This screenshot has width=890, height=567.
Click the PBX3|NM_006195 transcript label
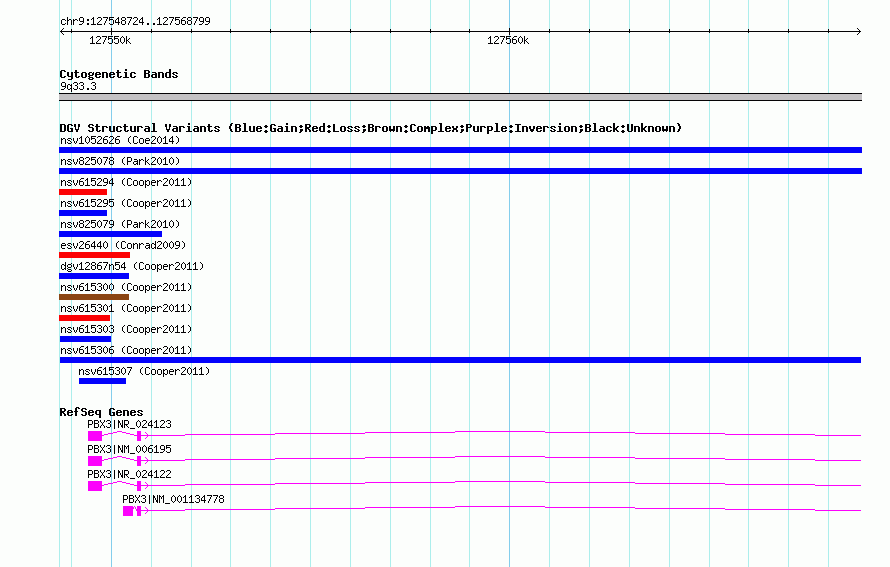click(129, 450)
